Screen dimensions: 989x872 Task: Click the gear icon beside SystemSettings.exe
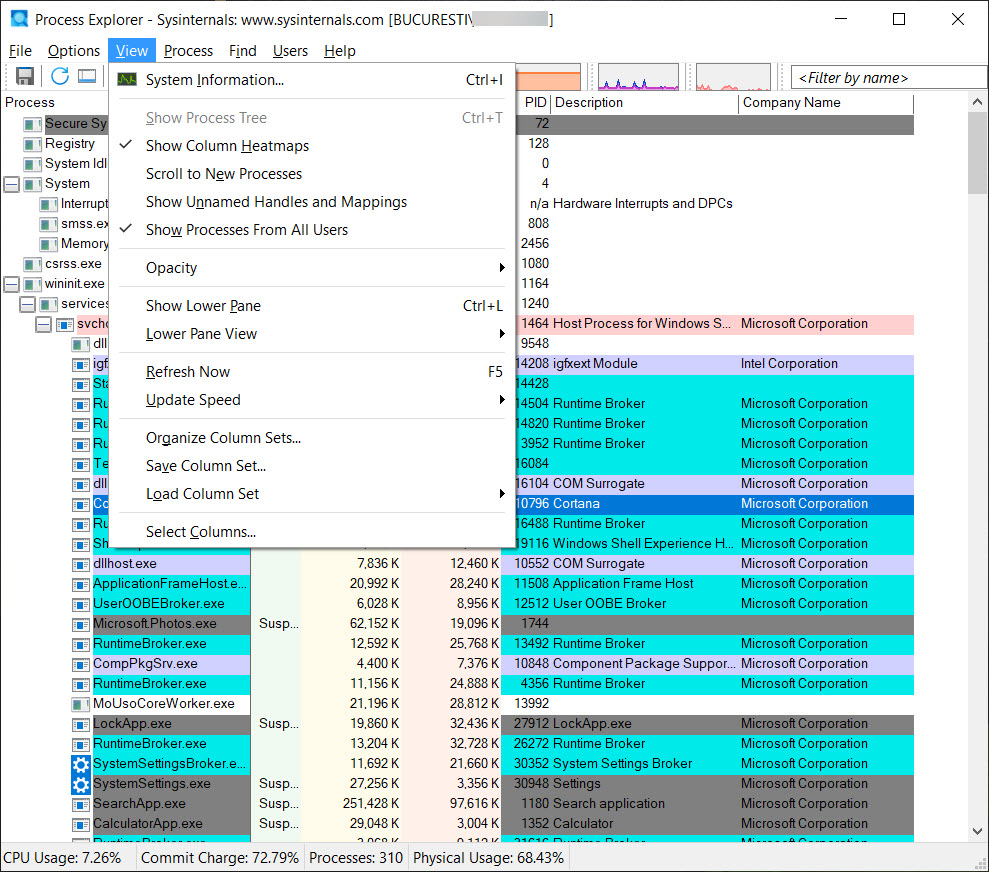point(81,784)
